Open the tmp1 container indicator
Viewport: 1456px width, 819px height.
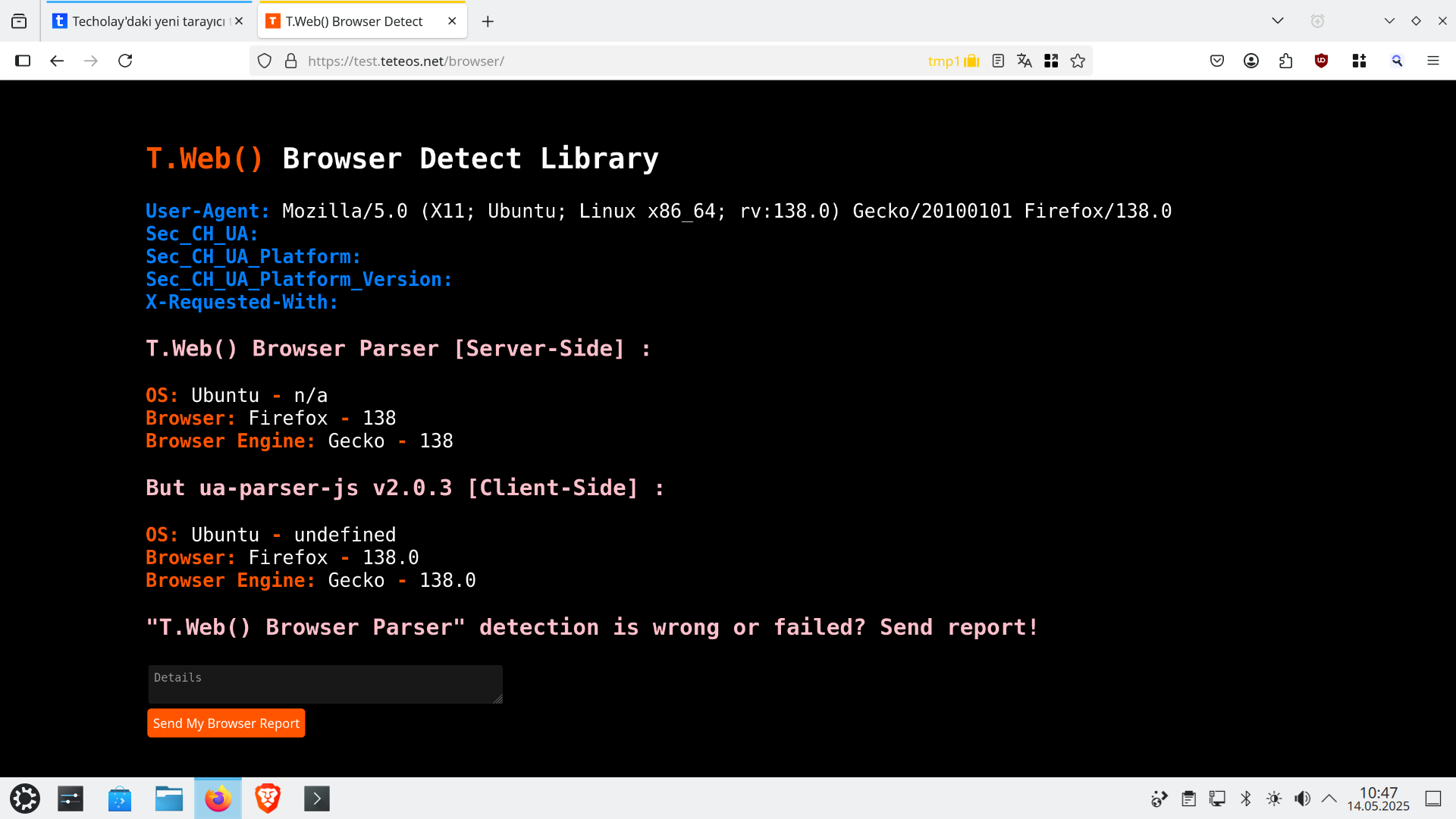click(x=953, y=61)
